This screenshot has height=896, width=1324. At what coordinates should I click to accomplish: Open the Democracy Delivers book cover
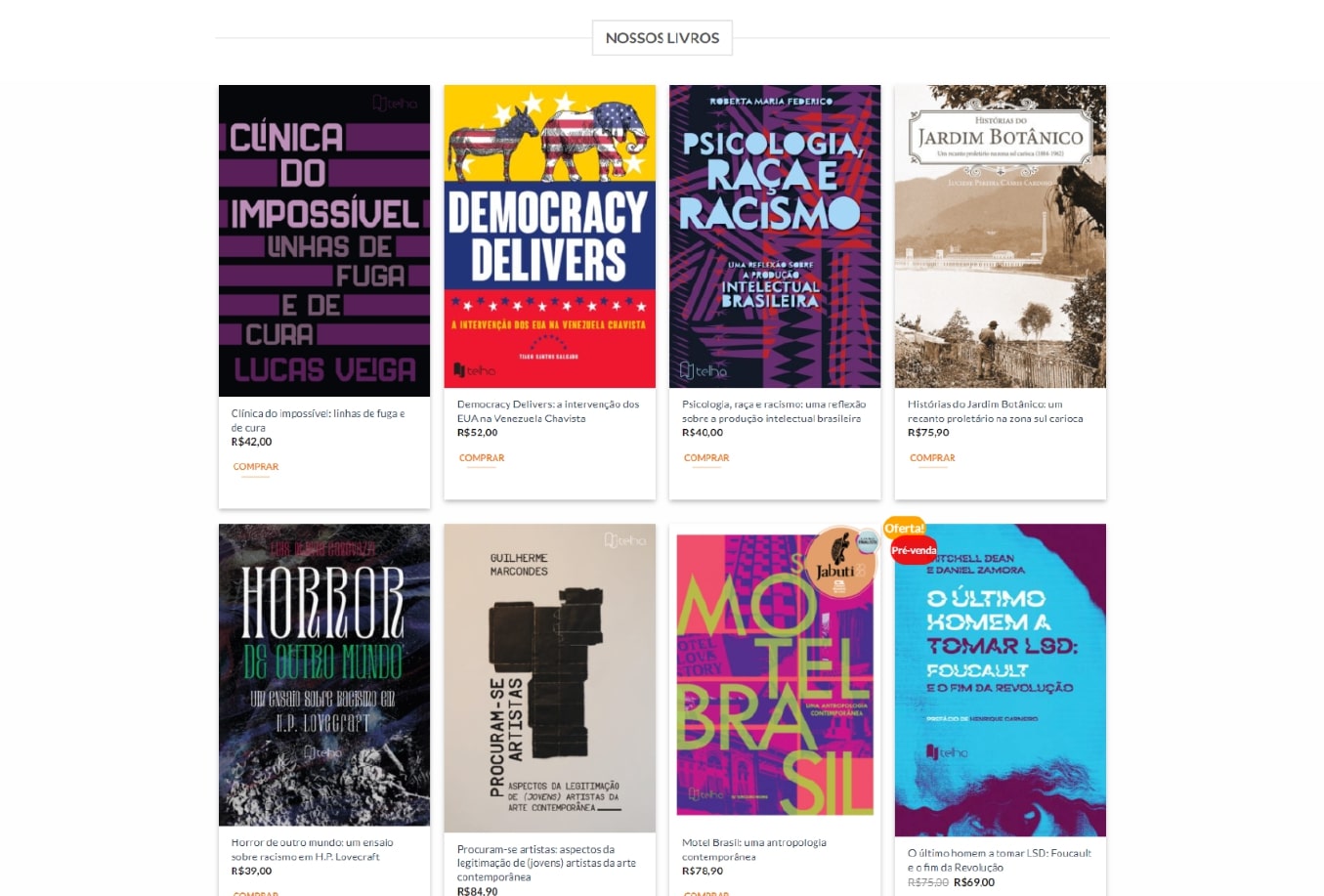[549, 236]
